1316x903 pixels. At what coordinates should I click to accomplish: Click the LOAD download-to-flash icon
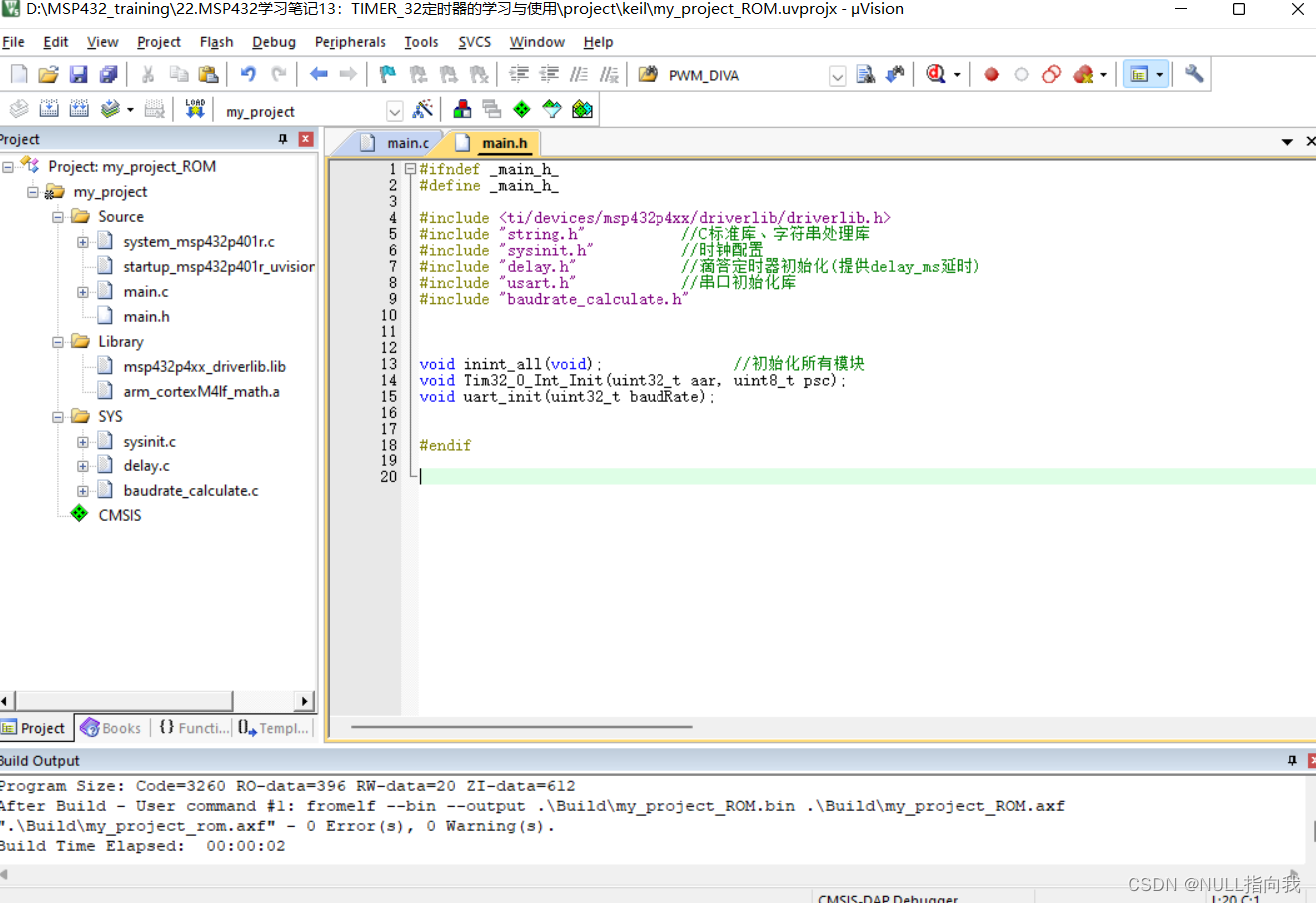coord(194,108)
